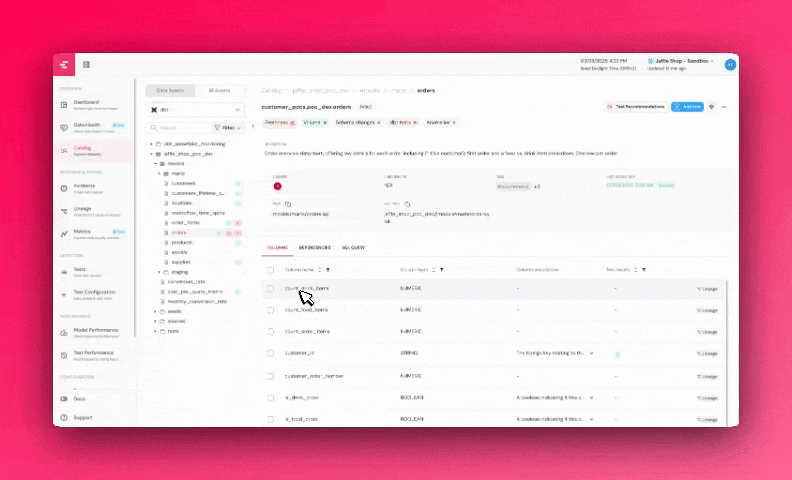
Task: Select customers in the asset tree
Action: click(x=183, y=183)
